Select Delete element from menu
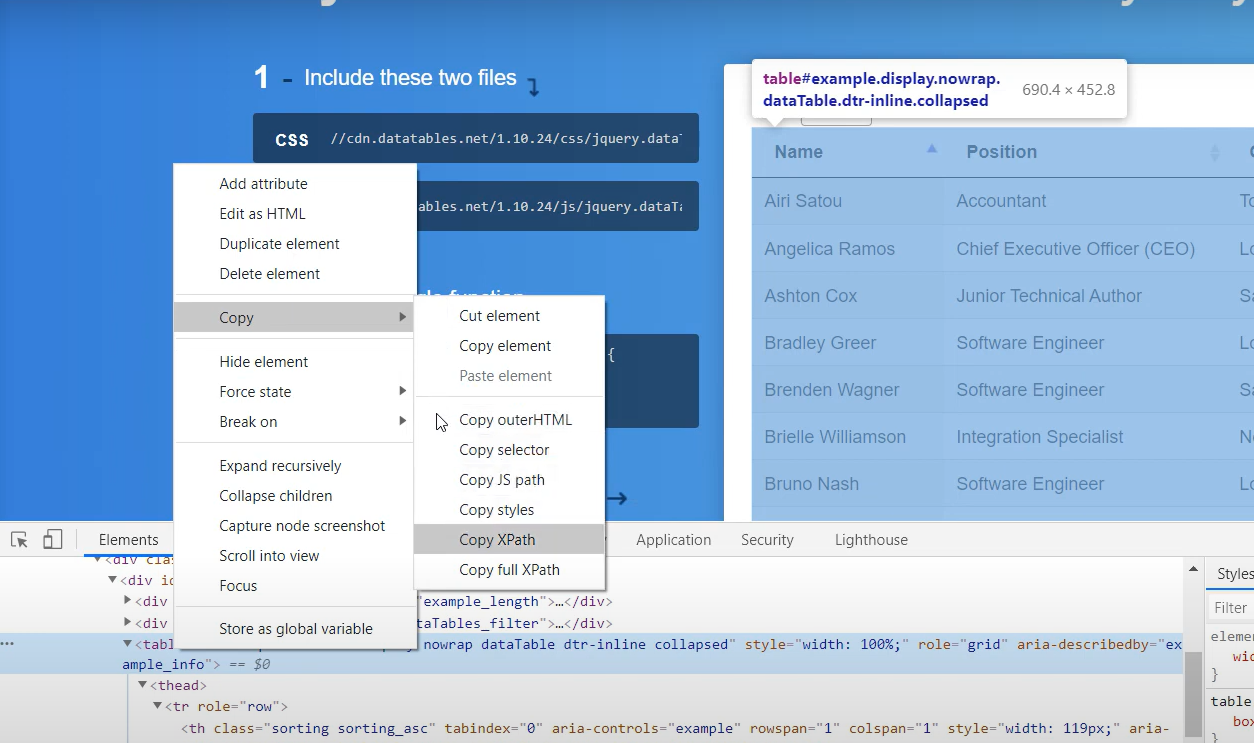The width and height of the screenshot is (1254, 743). (295, 274)
